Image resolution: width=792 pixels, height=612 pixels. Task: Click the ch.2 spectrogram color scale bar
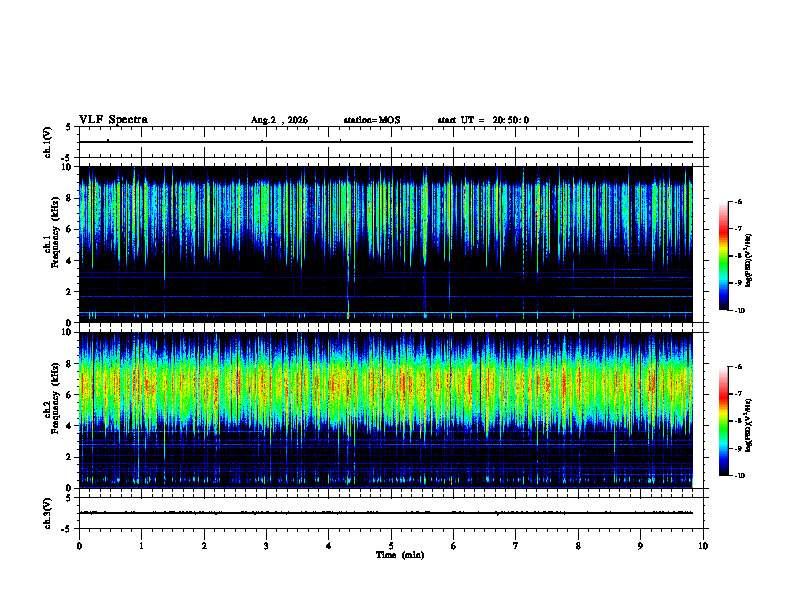pyautogui.click(x=724, y=421)
